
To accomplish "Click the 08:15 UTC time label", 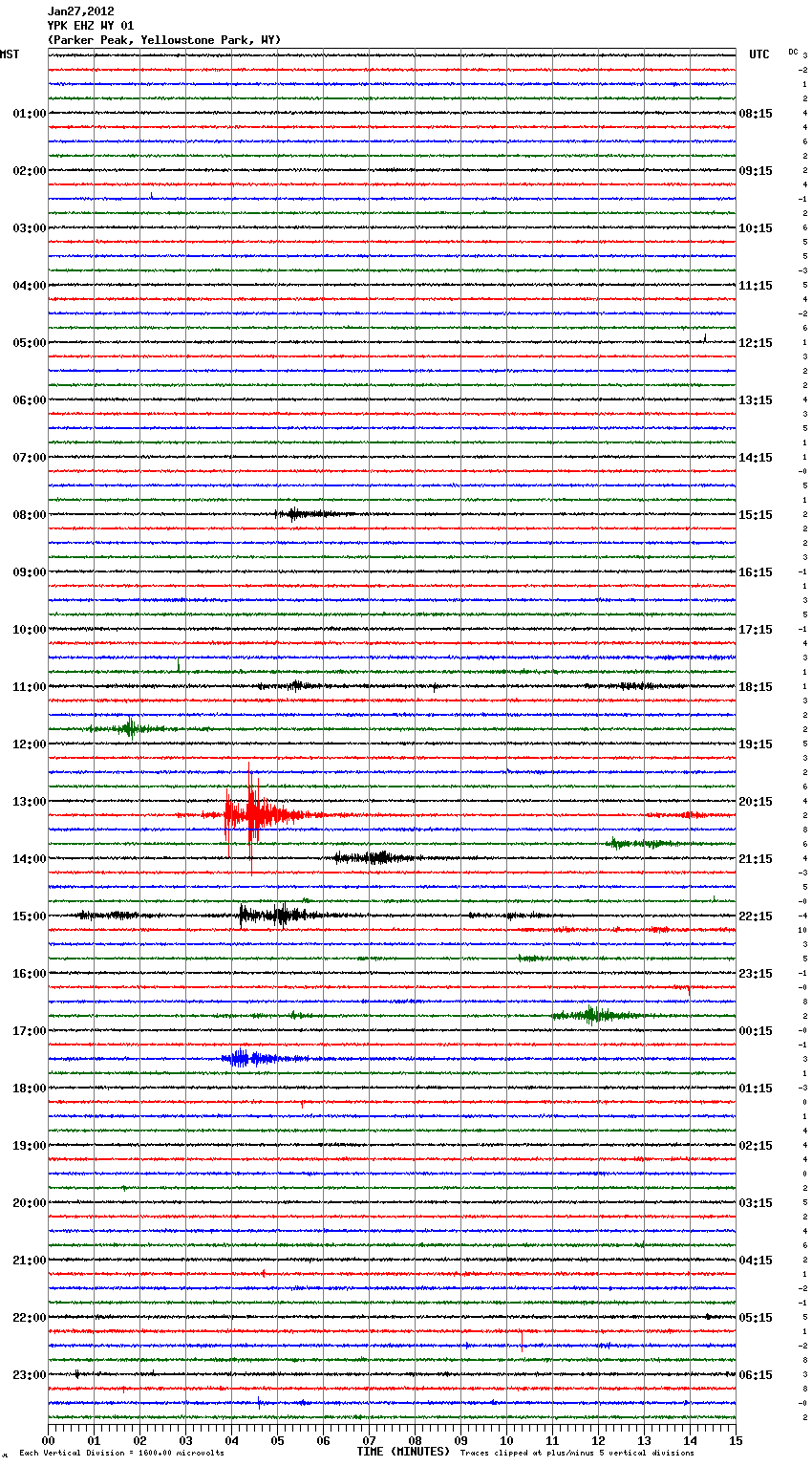I will (756, 114).
